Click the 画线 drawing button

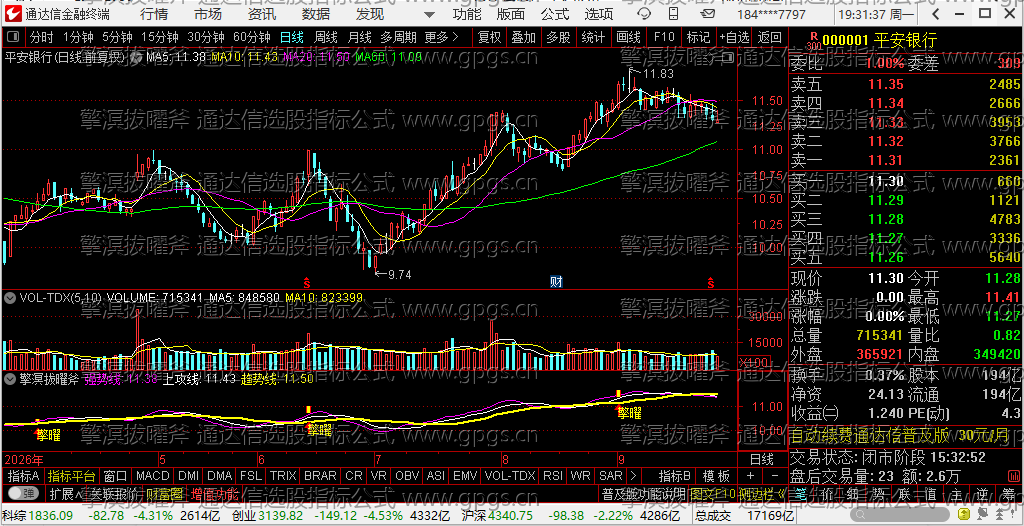click(628, 37)
